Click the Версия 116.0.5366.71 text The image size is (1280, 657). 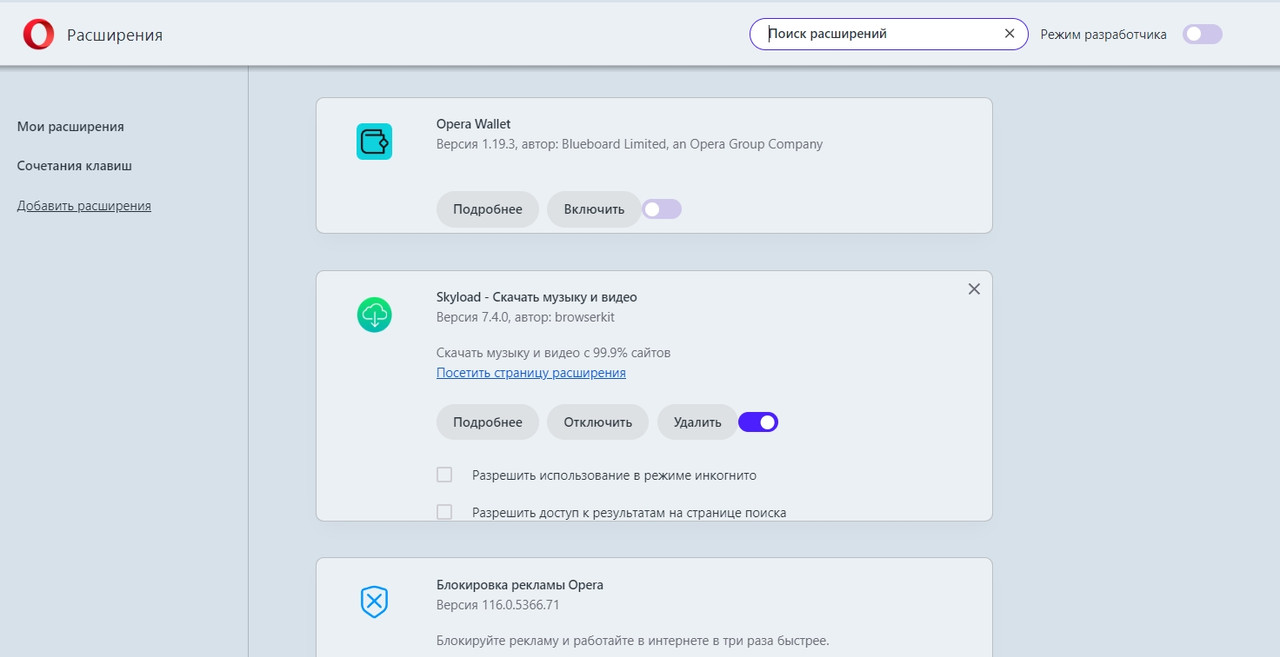tap(498, 605)
